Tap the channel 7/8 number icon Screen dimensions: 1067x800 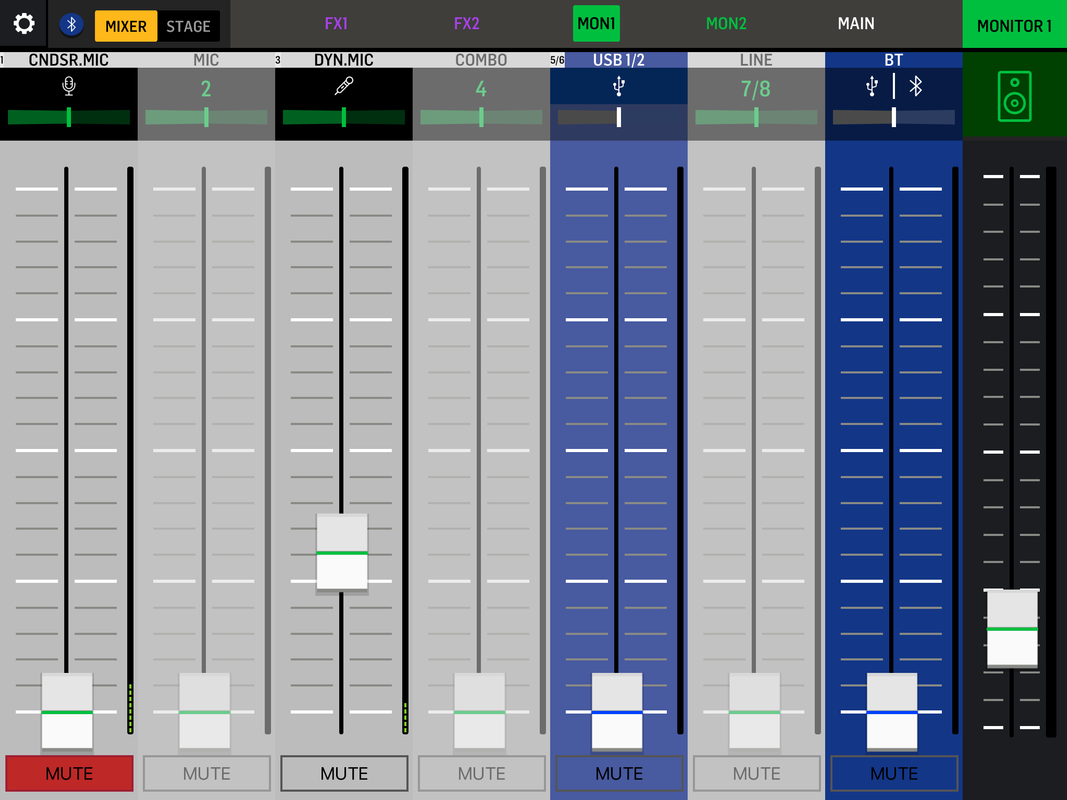[756, 88]
